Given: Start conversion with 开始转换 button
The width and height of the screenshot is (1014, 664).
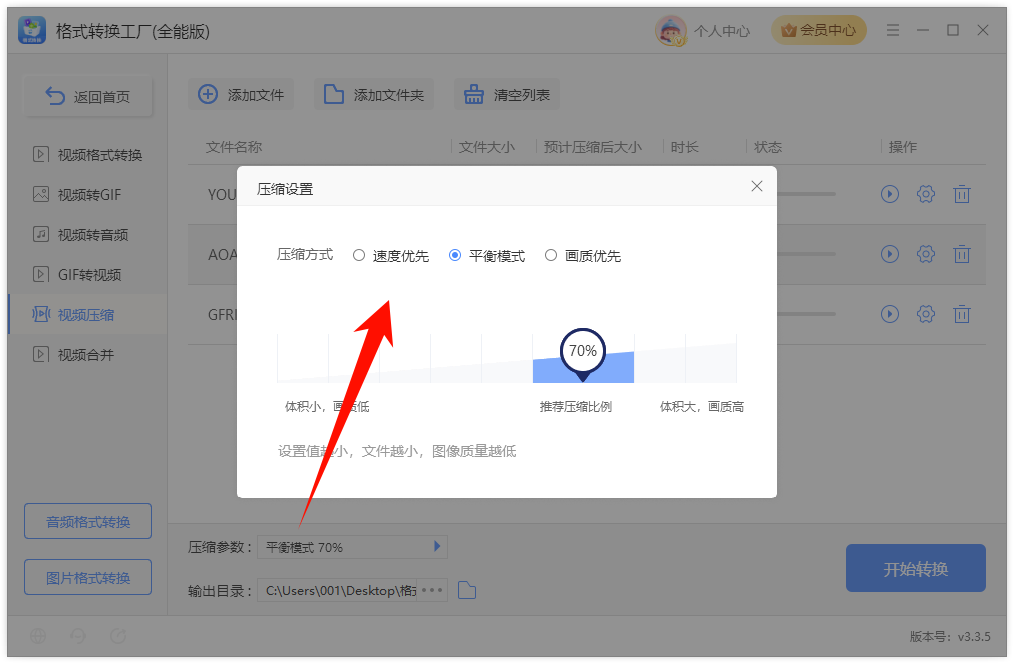Looking at the screenshot, I should [916, 568].
